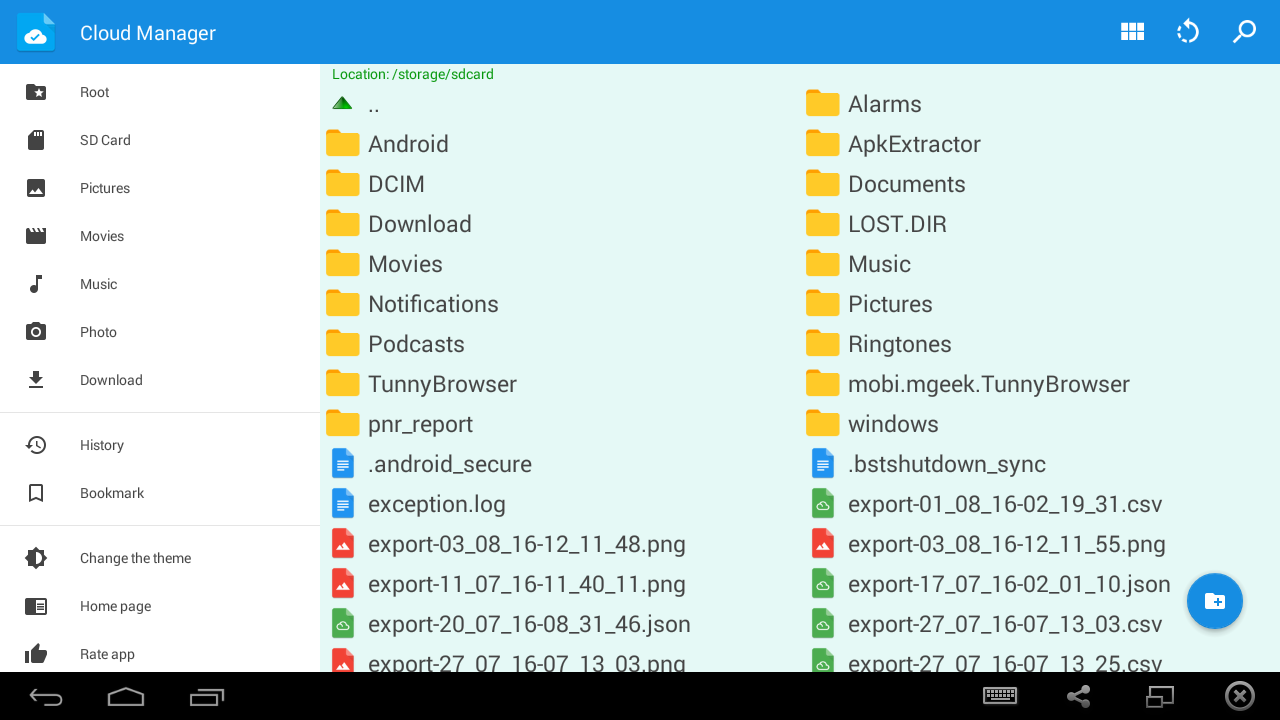Image resolution: width=1280 pixels, height=720 pixels.
Task: Open the DCIM folder
Action: (397, 183)
